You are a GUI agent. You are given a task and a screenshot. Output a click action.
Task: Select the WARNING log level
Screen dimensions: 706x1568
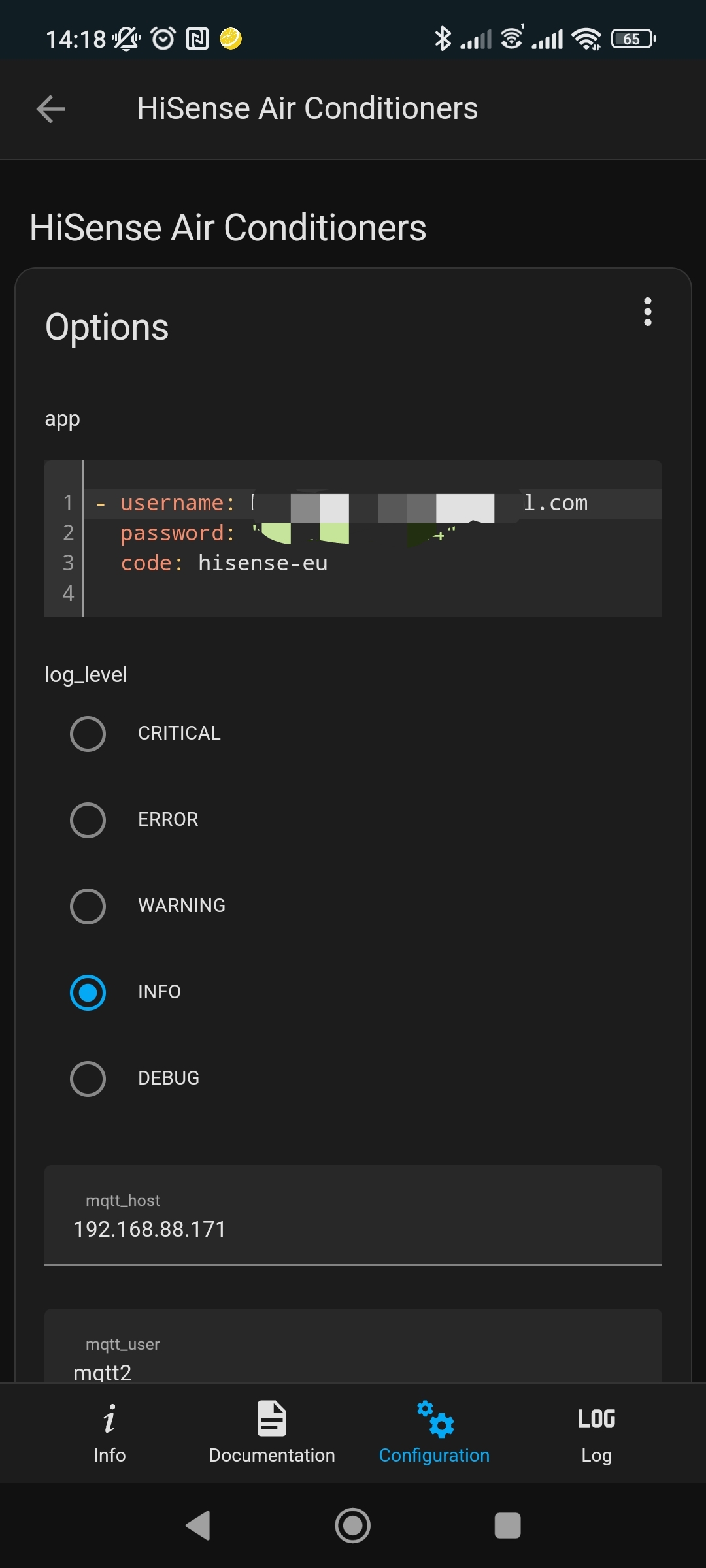click(x=88, y=906)
